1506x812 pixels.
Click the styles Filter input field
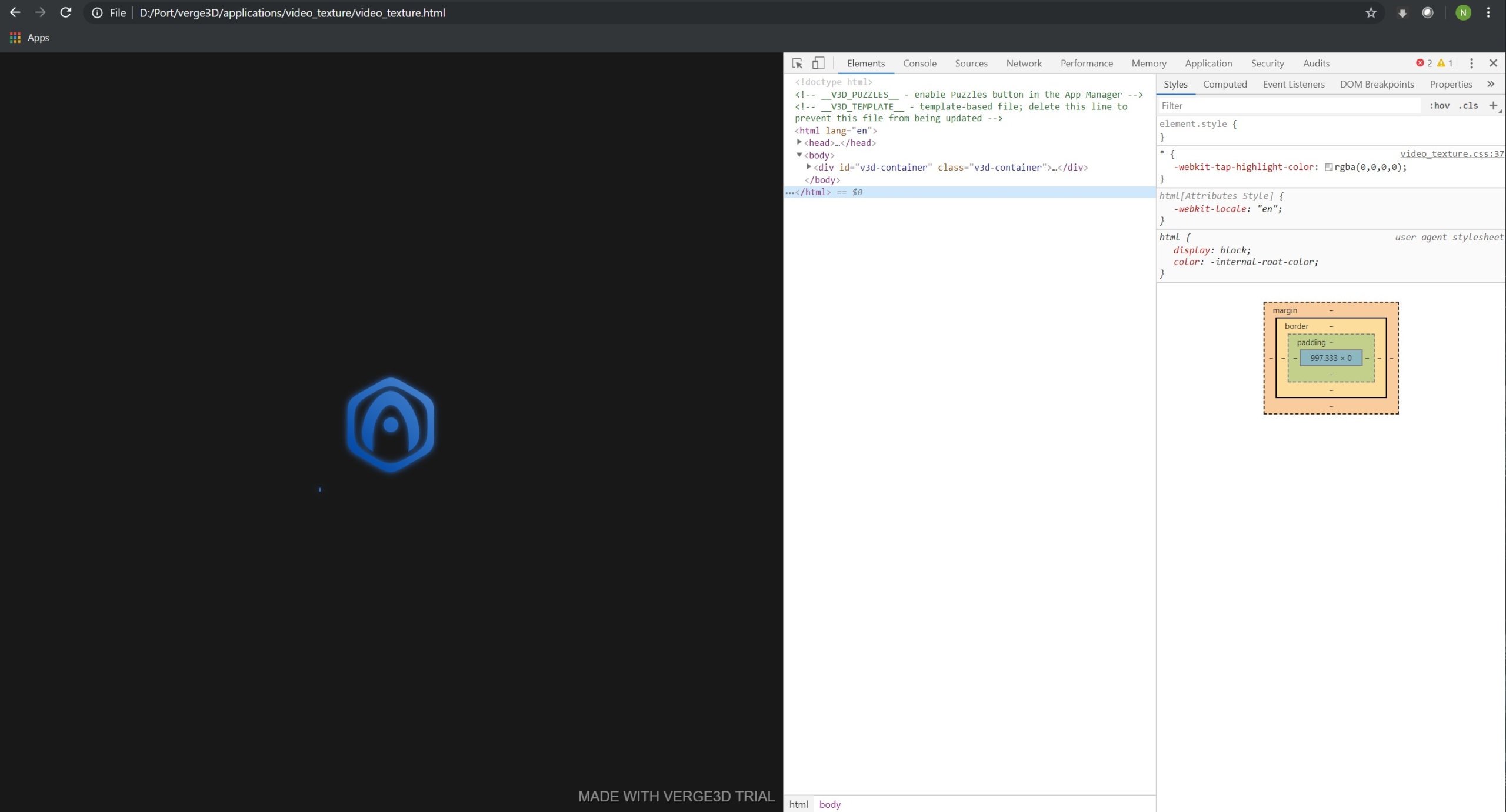tap(1290, 106)
